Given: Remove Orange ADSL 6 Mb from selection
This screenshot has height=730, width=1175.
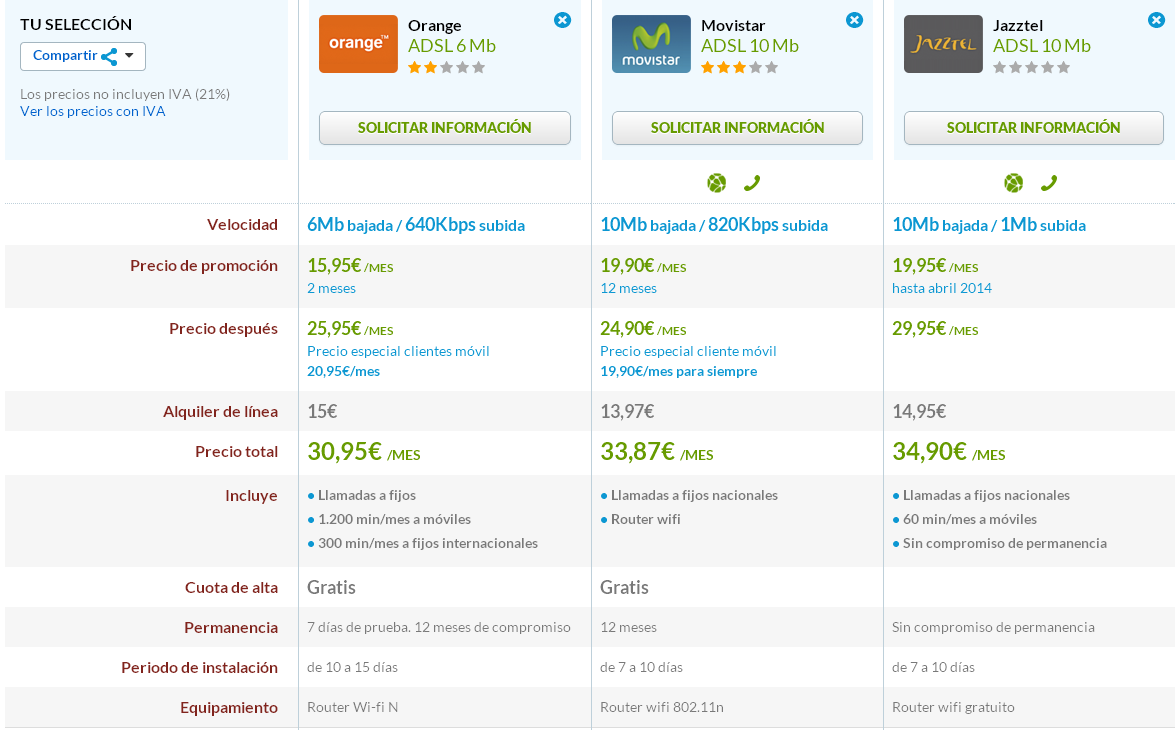Looking at the screenshot, I should [562, 20].
